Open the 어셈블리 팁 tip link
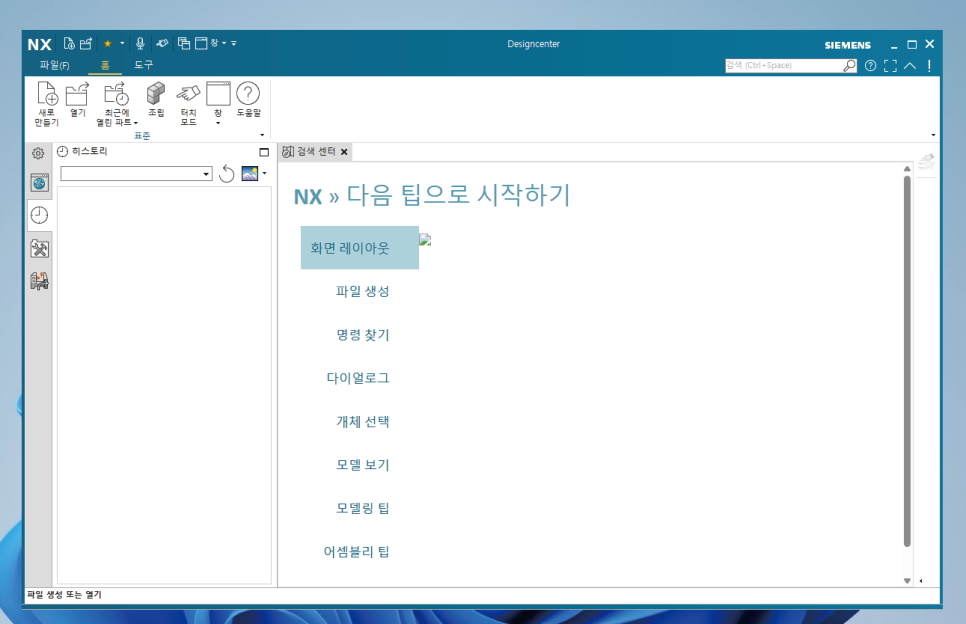 tap(356, 551)
